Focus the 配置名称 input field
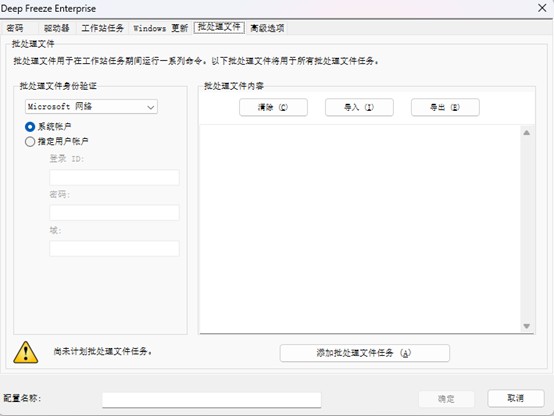554x416 pixels. pos(212,400)
